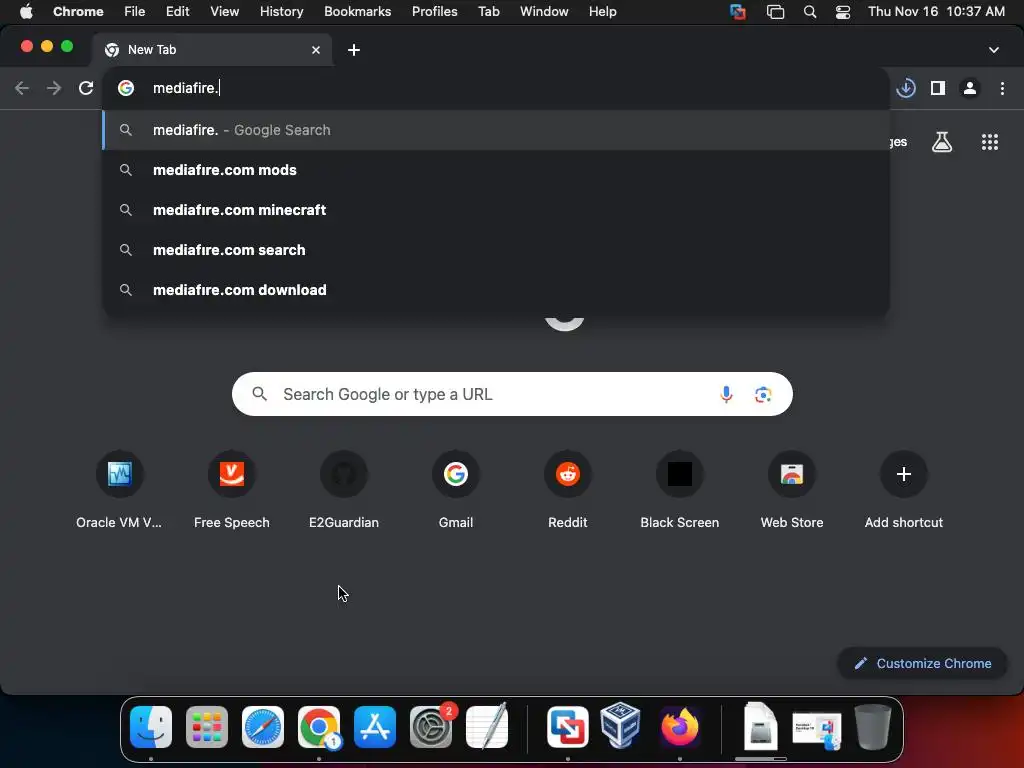The height and width of the screenshot is (768, 1024).
Task: Open the Bookmarks menu
Action: 358,12
